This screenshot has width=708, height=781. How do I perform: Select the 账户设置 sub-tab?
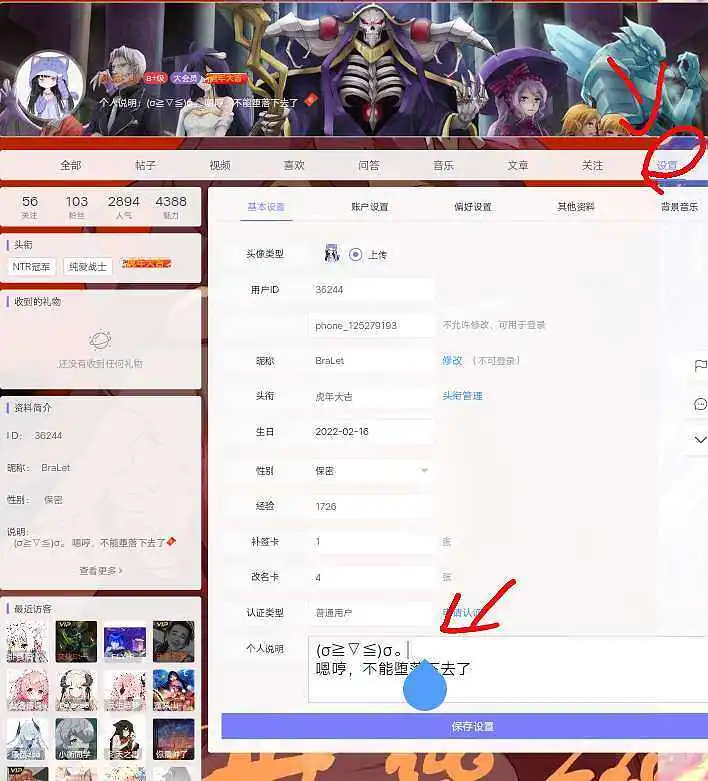[x=370, y=207]
